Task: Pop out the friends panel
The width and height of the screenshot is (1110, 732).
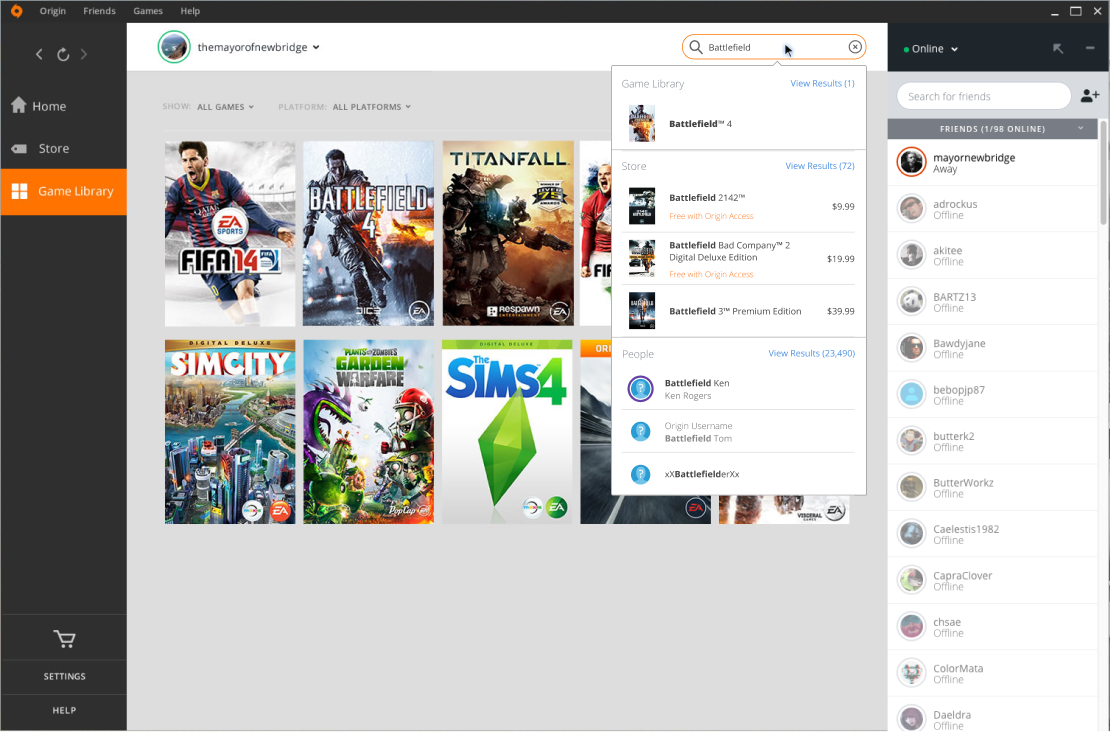Action: 1058,48
